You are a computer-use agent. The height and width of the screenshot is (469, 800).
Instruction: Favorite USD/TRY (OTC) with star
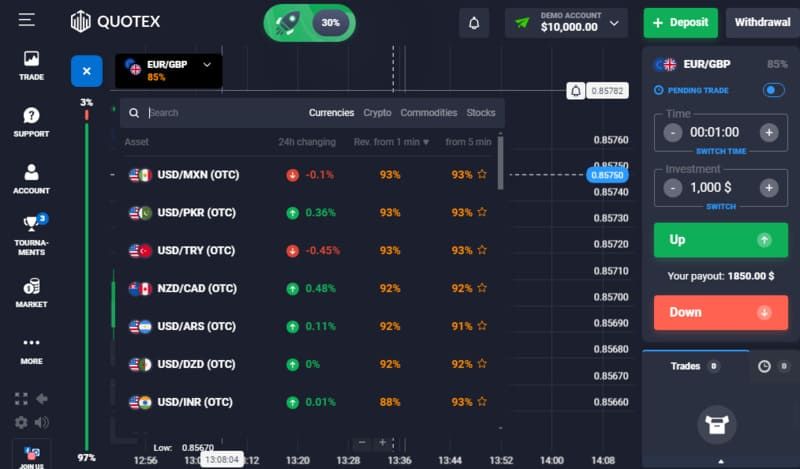pos(482,250)
